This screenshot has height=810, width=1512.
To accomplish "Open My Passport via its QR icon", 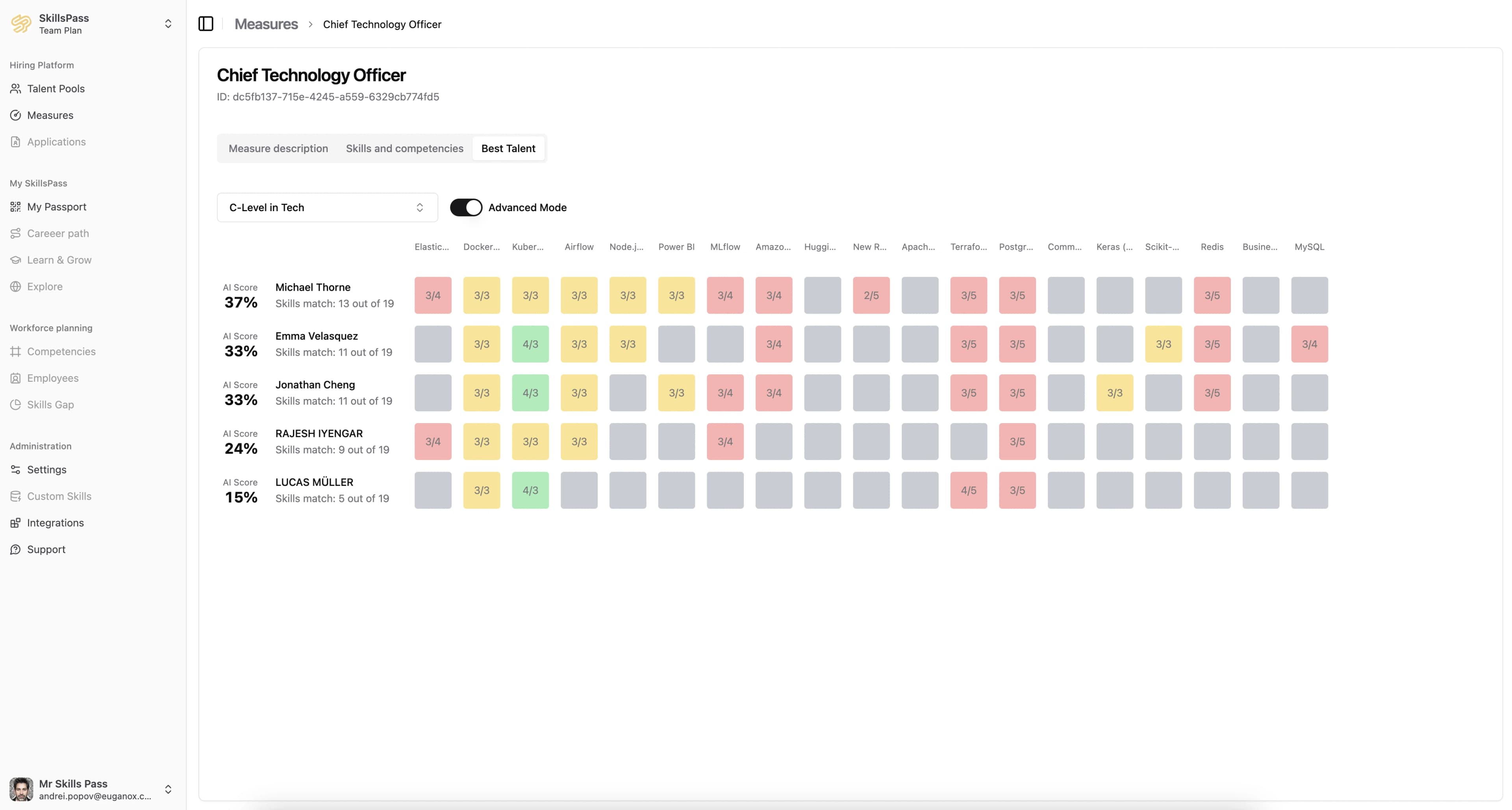I will click(x=16, y=207).
